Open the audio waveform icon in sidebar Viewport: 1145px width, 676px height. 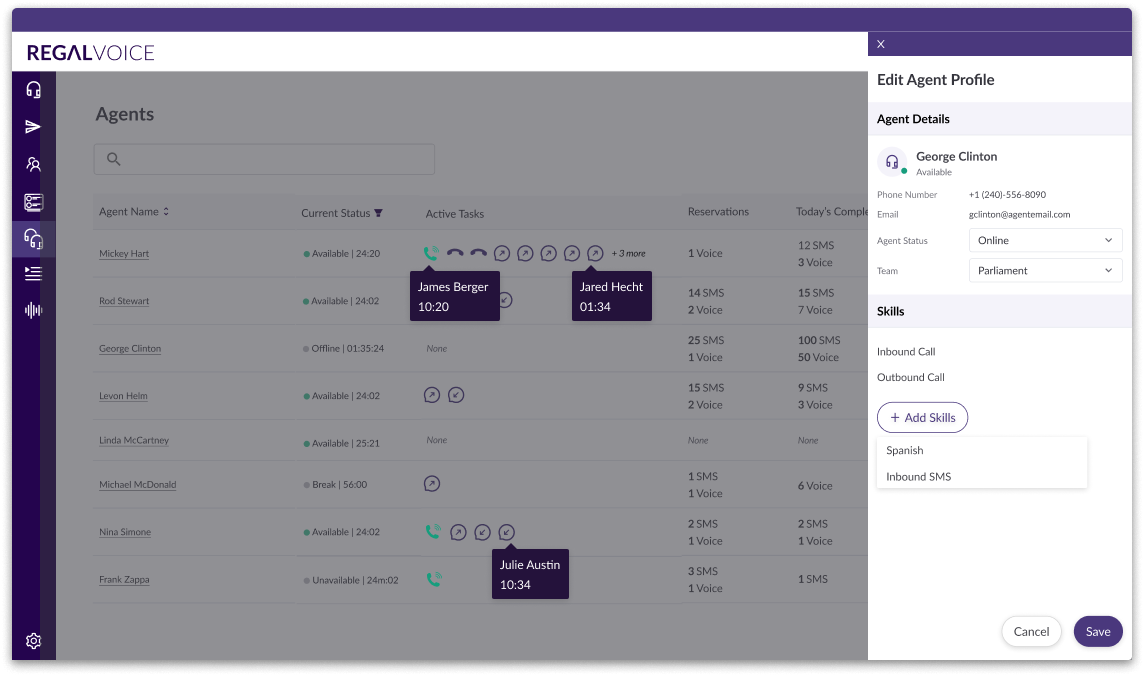[x=34, y=310]
